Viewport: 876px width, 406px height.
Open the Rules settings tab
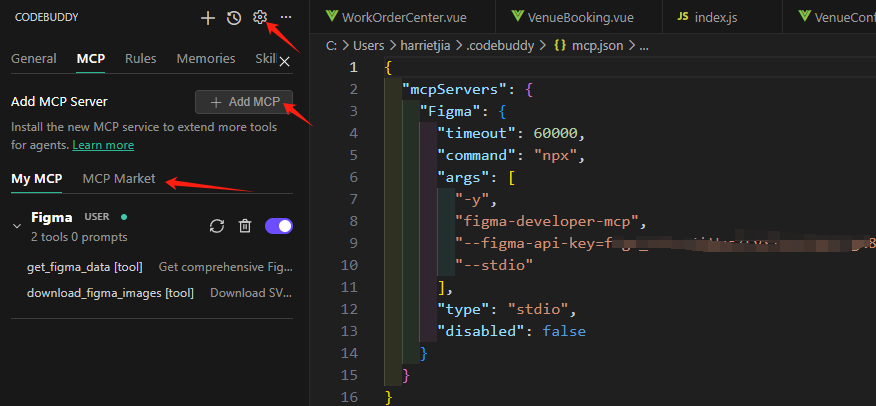(141, 59)
